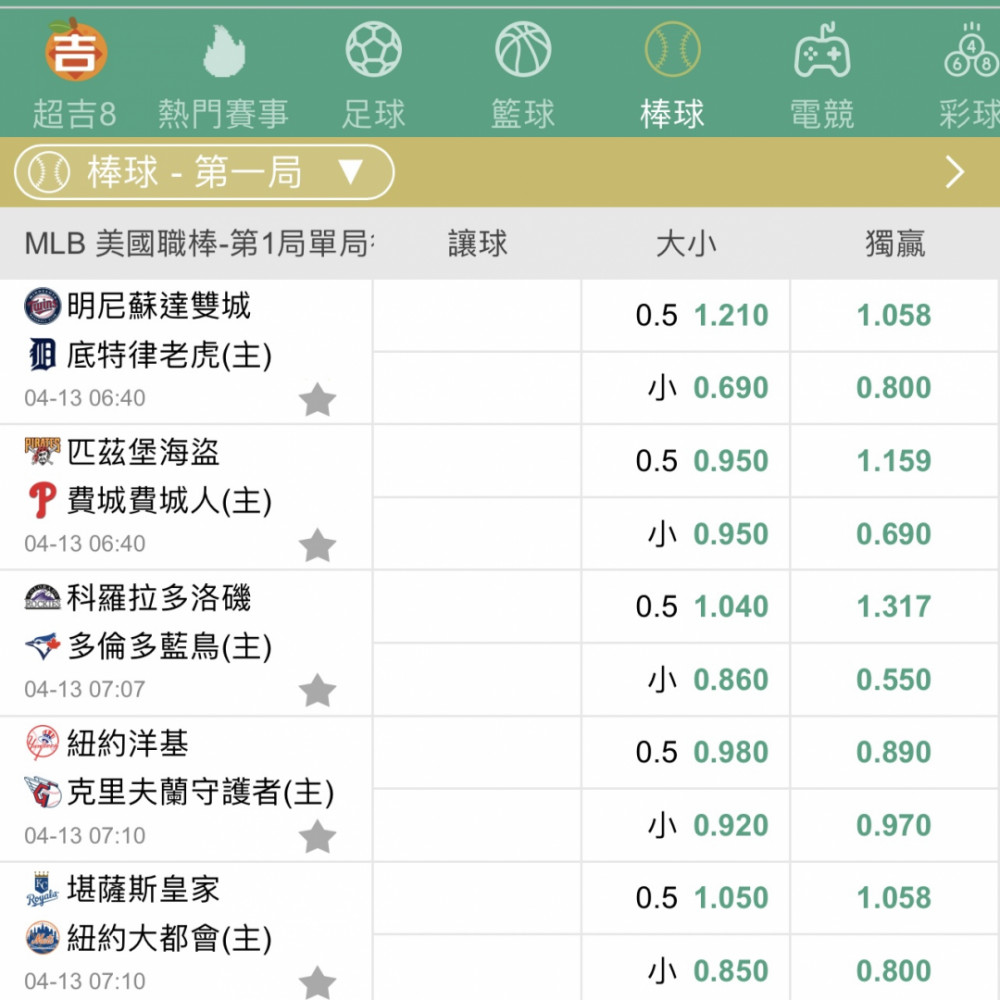The height and width of the screenshot is (1000, 1000).
Task: Click the Toronto Blue Jays team logo
Action: point(42,646)
